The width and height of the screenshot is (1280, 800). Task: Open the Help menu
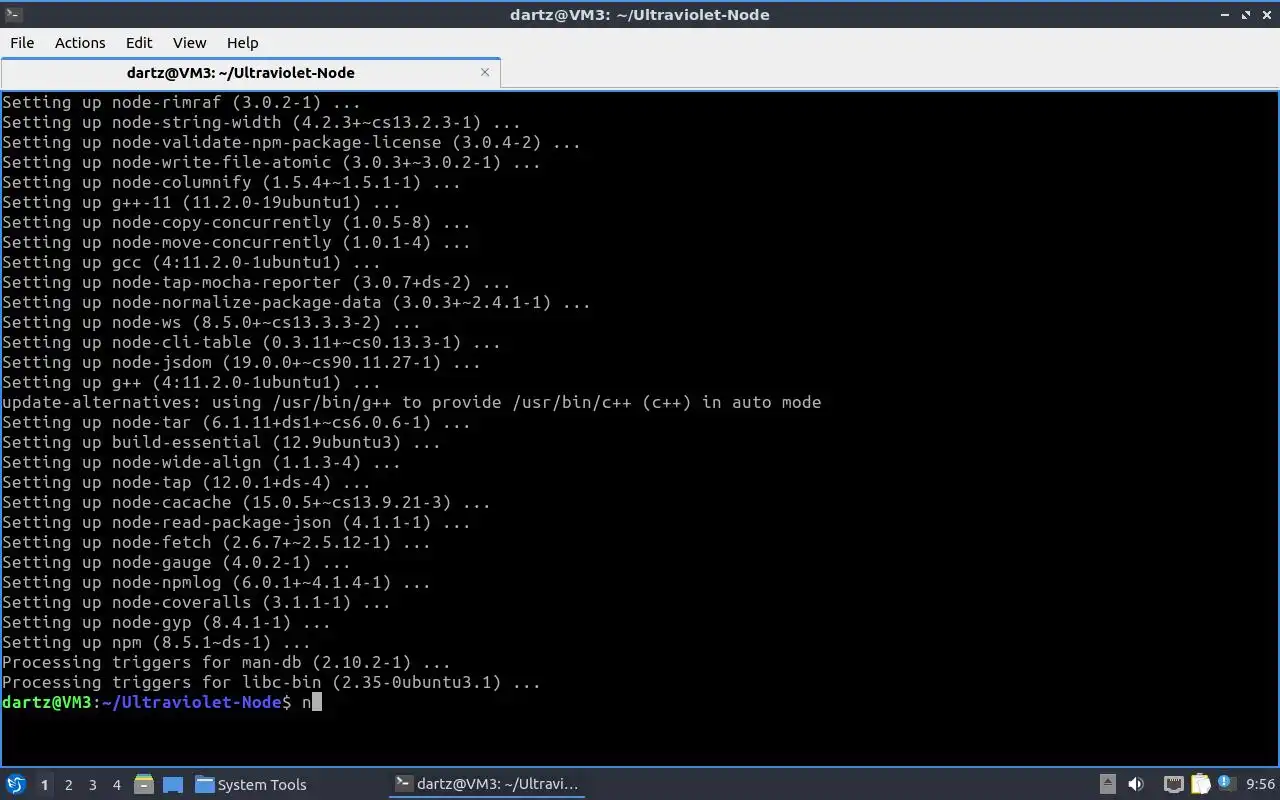[242, 42]
